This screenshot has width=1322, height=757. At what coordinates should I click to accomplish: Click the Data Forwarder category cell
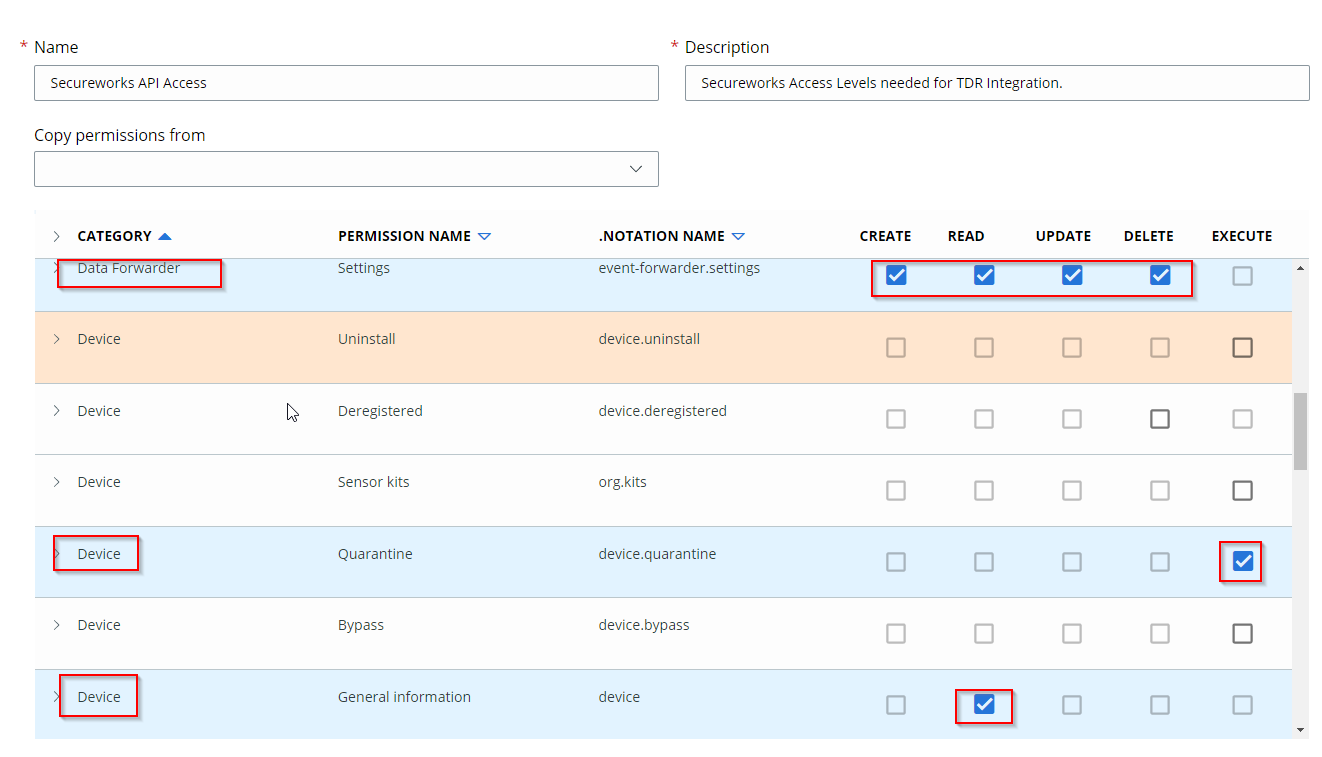(x=129, y=268)
